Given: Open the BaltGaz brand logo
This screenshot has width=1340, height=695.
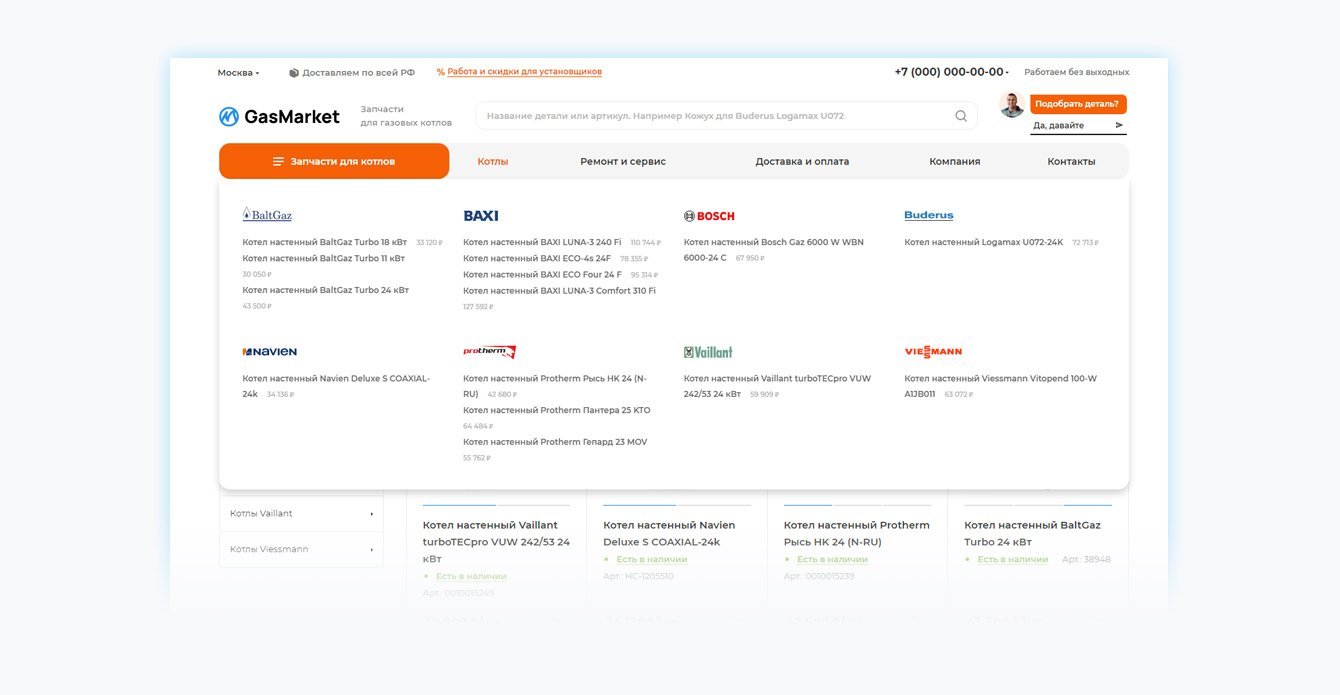Looking at the screenshot, I should tap(267, 214).
